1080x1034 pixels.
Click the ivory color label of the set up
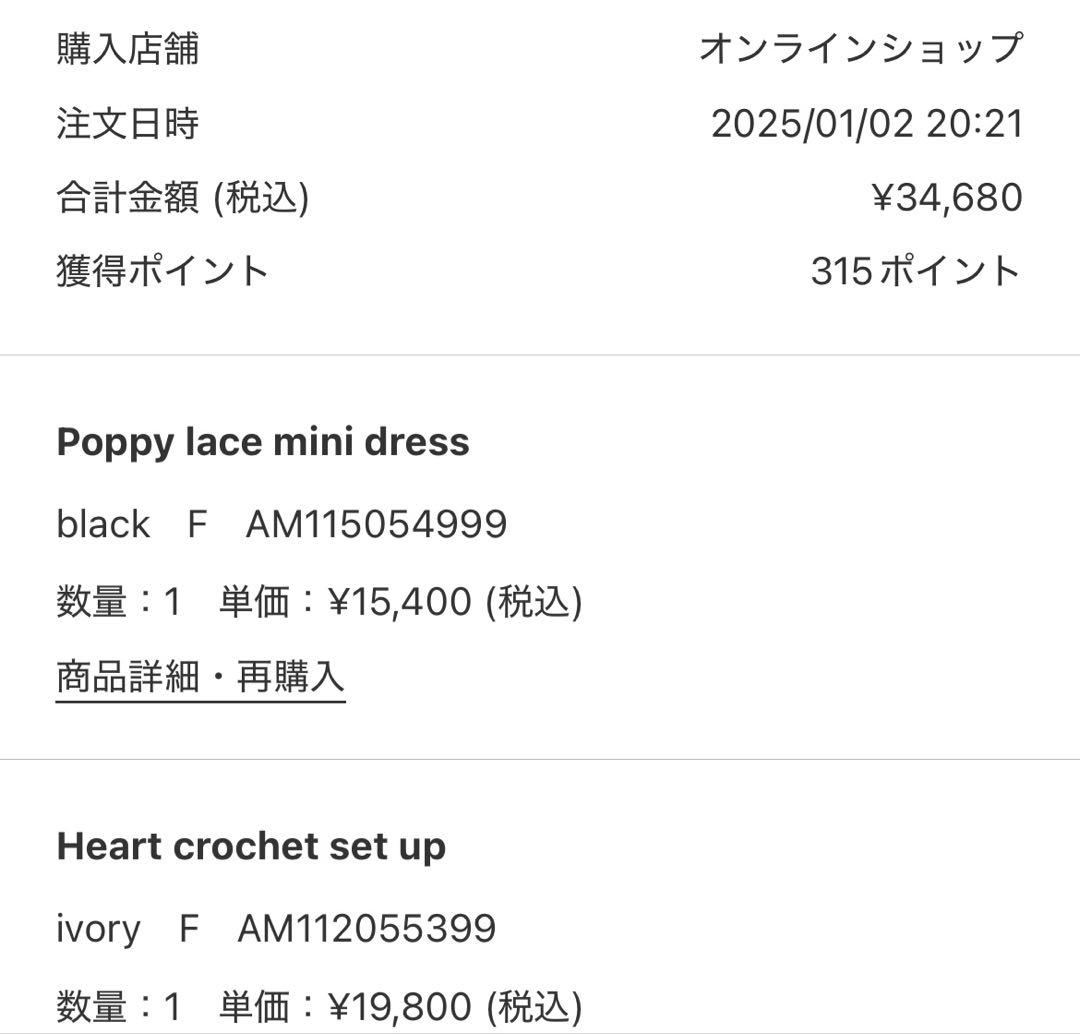click(98, 928)
